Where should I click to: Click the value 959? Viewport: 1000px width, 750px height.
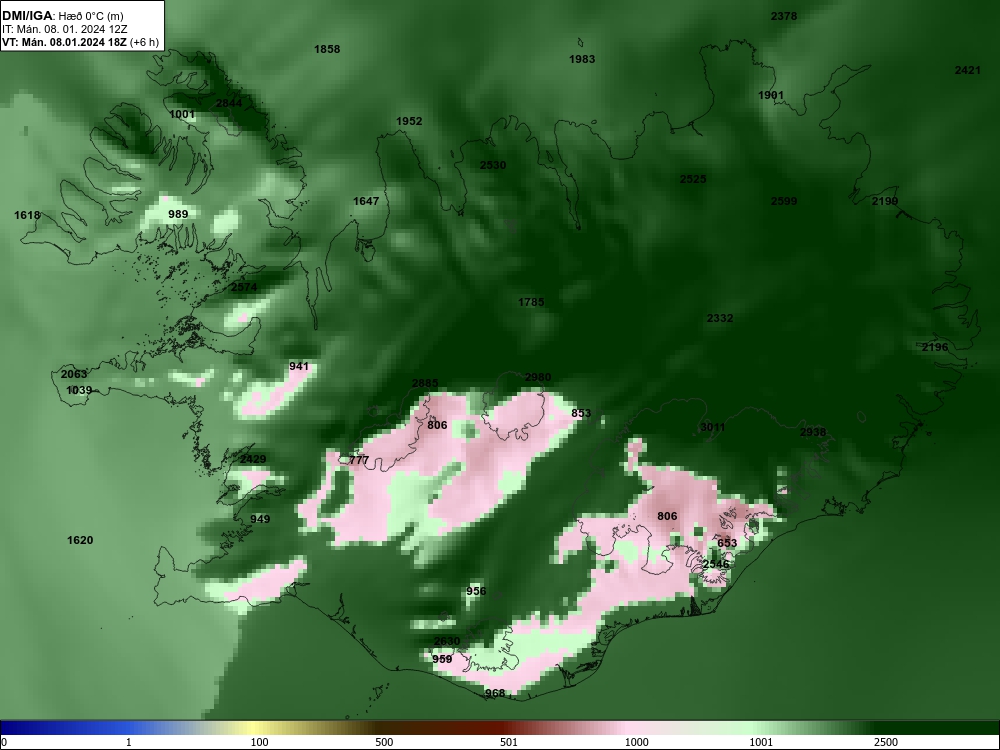443,659
